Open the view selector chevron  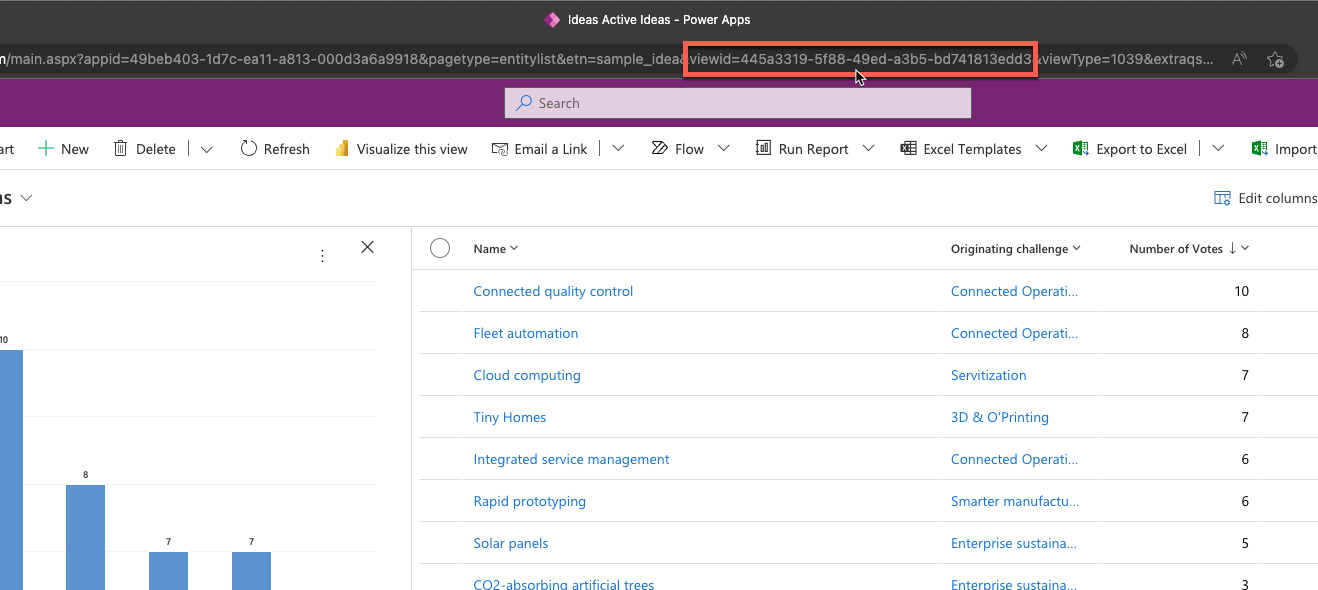[27, 198]
